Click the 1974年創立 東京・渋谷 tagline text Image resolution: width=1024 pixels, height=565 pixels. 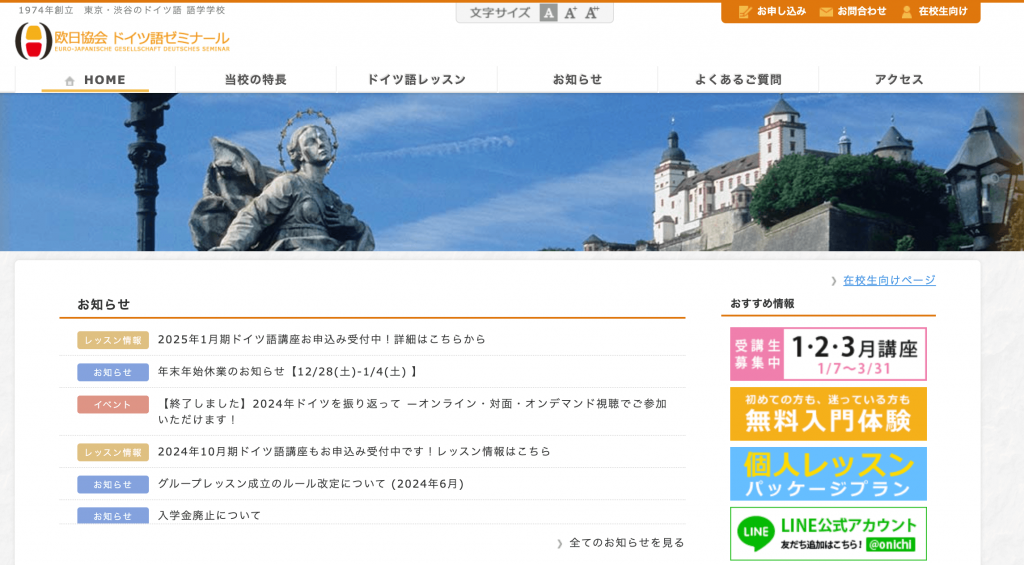coord(121,10)
